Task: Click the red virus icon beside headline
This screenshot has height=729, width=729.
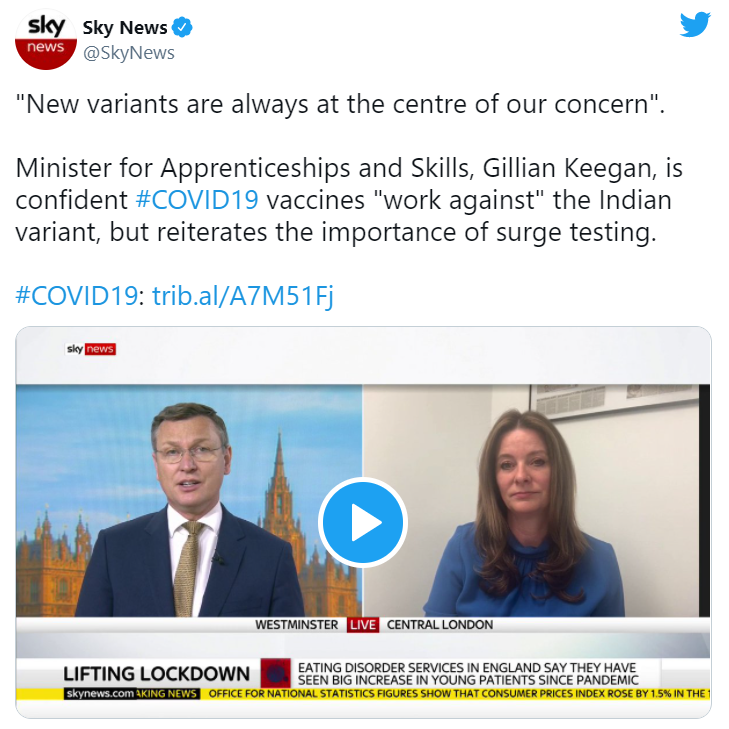Action: click(x=276, y=673)
